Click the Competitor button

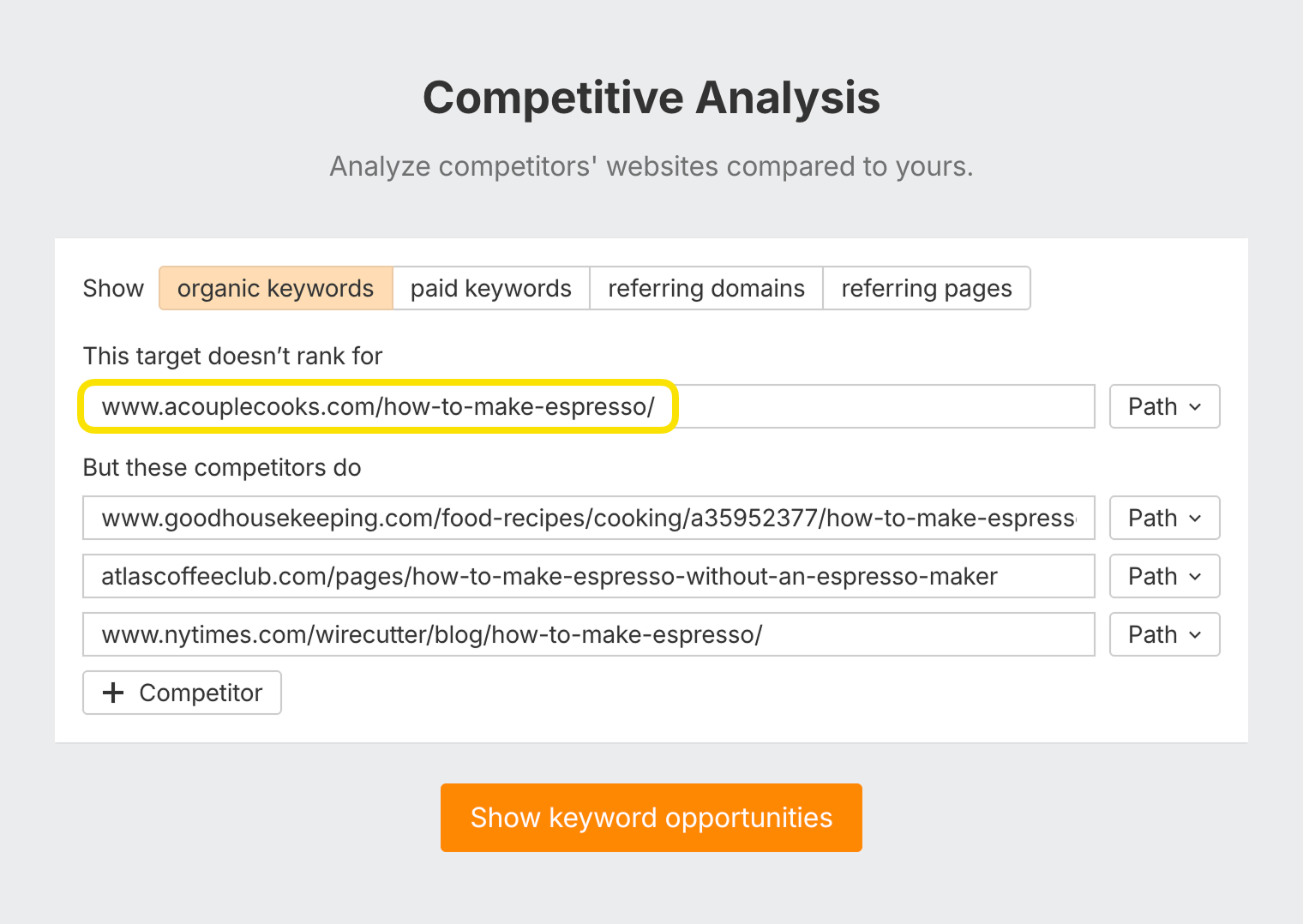(182, 693)
